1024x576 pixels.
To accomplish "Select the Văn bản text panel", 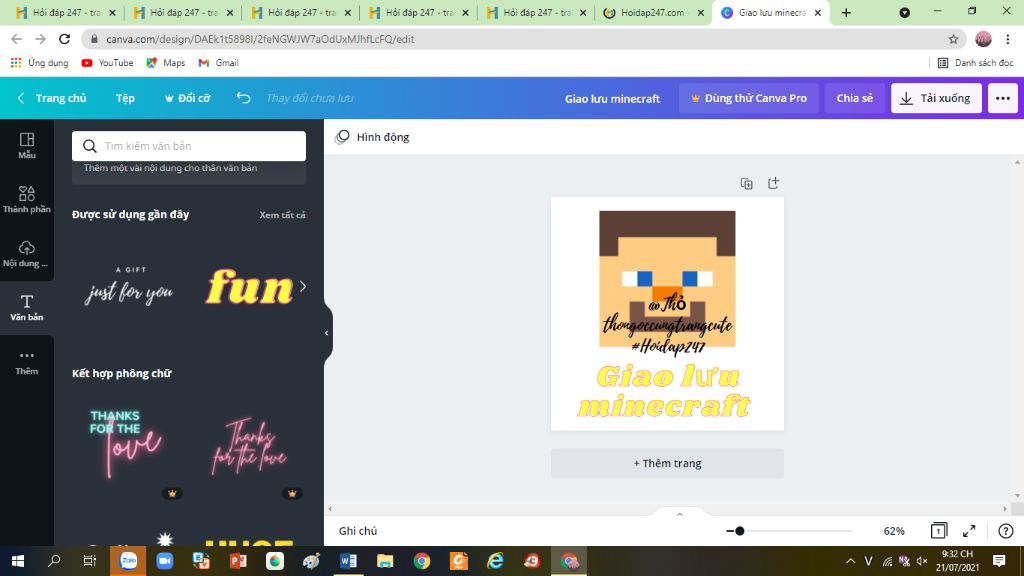I will [27, 308].
